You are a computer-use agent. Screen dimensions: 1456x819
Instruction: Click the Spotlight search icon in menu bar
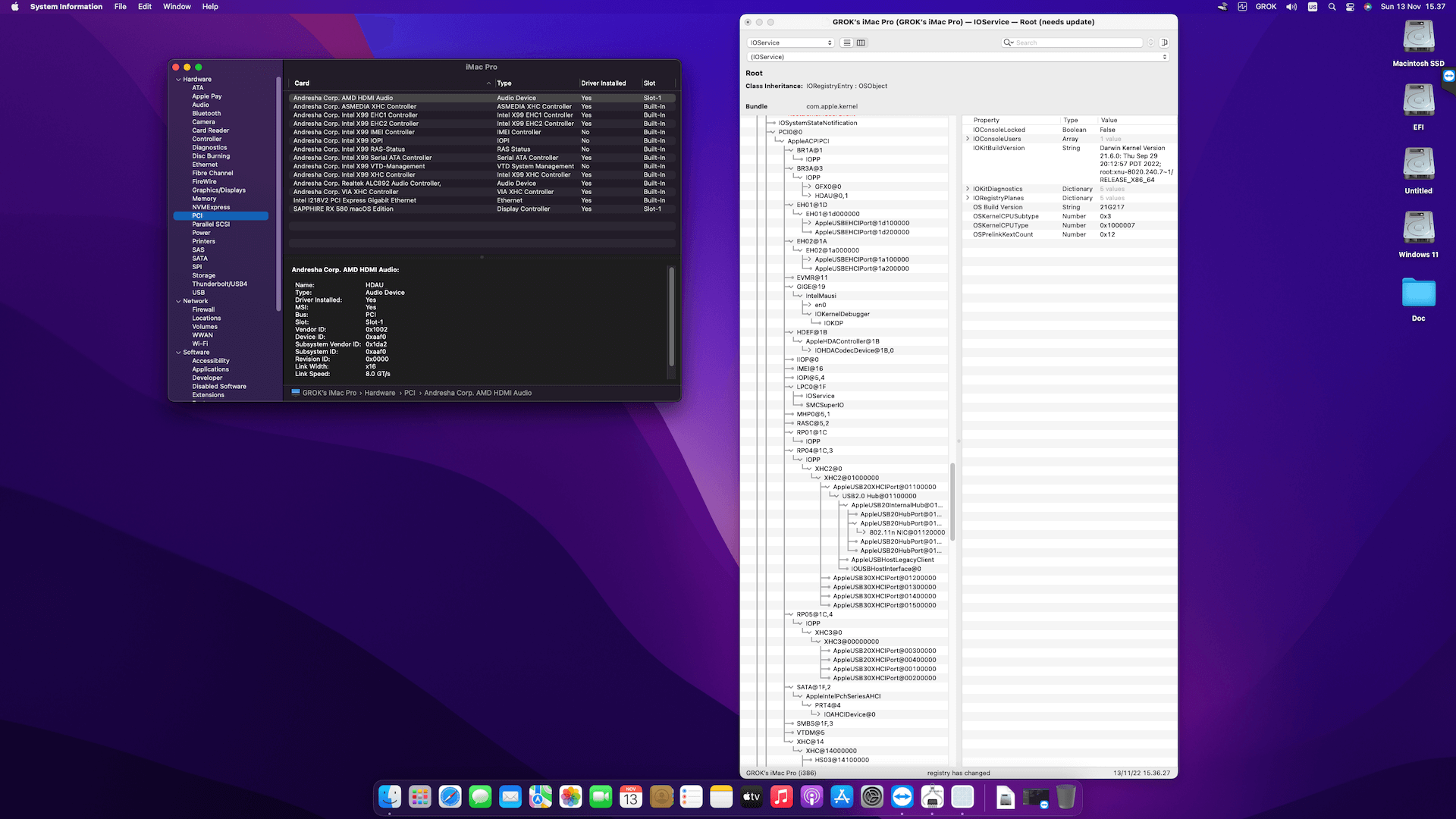(x=1332, y=6)
